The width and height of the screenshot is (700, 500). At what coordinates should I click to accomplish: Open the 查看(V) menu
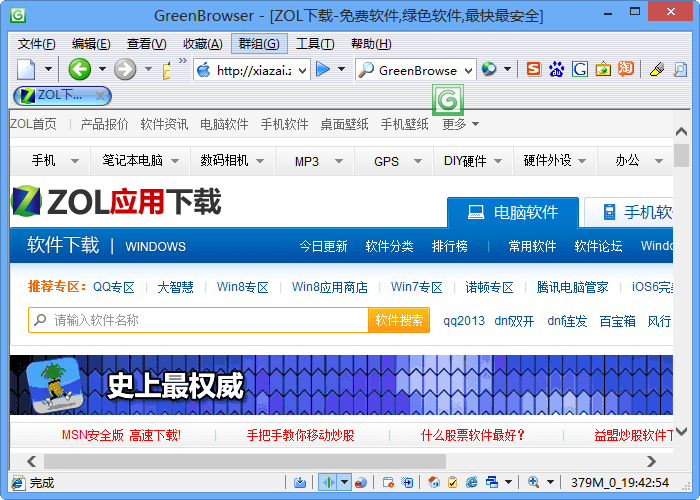pos(146,44)
